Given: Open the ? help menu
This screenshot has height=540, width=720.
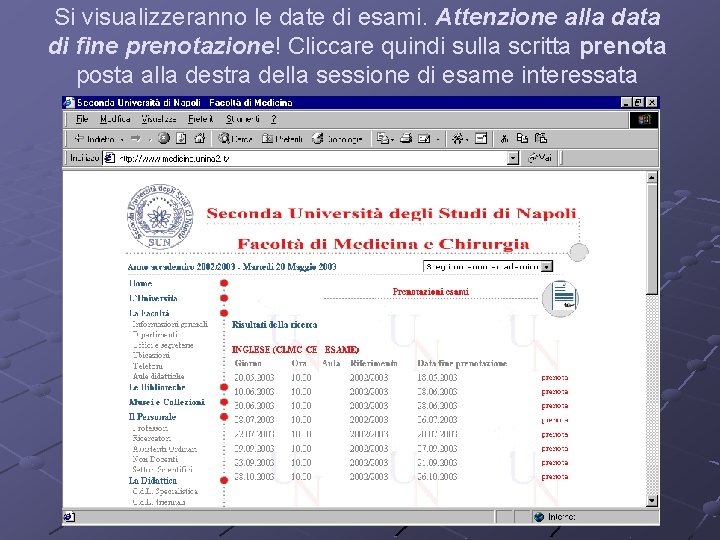Looking at the screenshot, I should 274,119.
